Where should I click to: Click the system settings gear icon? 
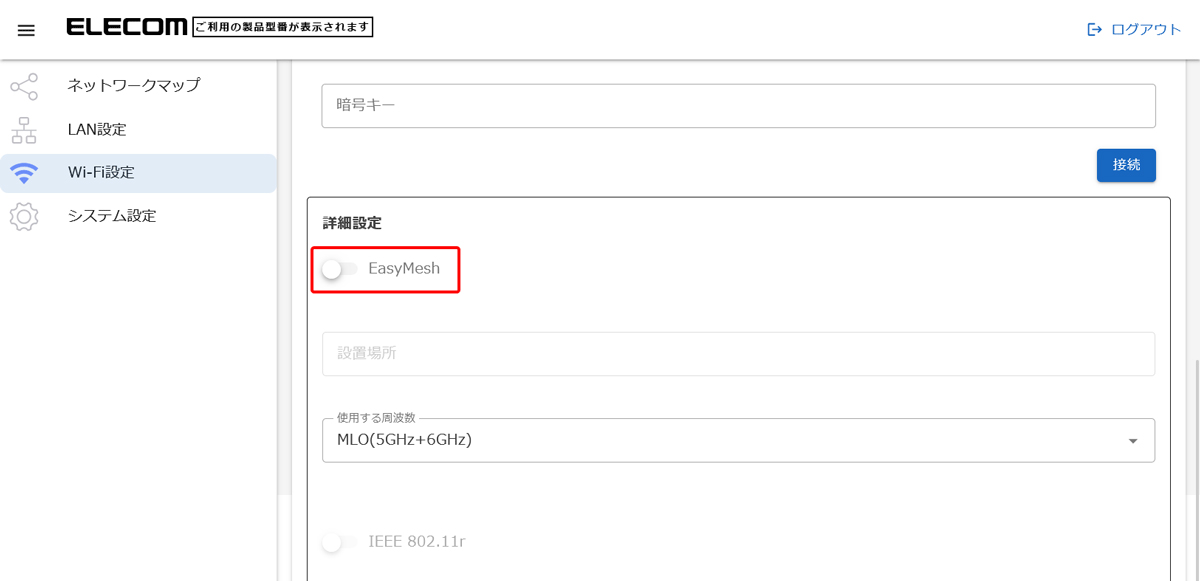coord(24,216)
